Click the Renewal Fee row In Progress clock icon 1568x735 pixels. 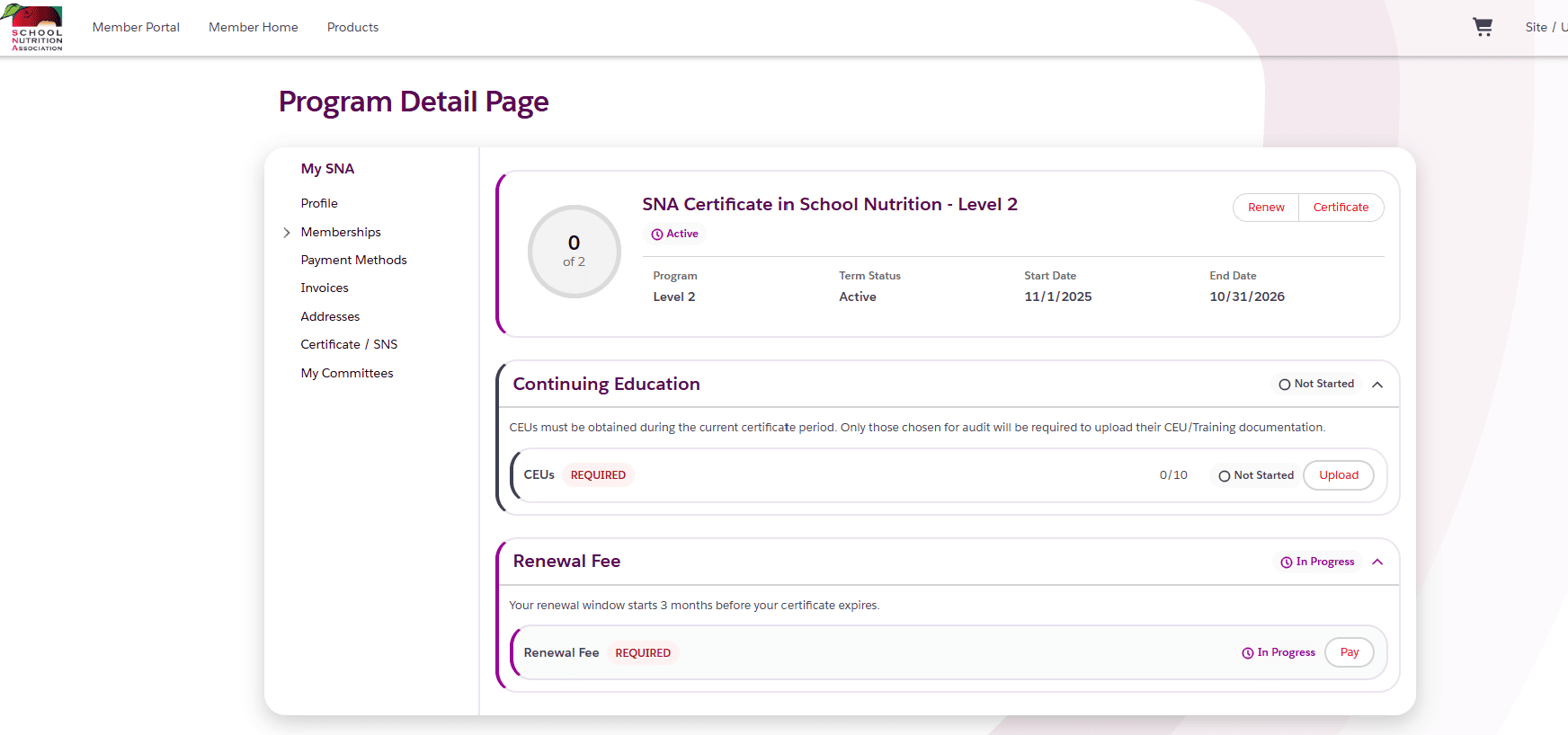1248,653
